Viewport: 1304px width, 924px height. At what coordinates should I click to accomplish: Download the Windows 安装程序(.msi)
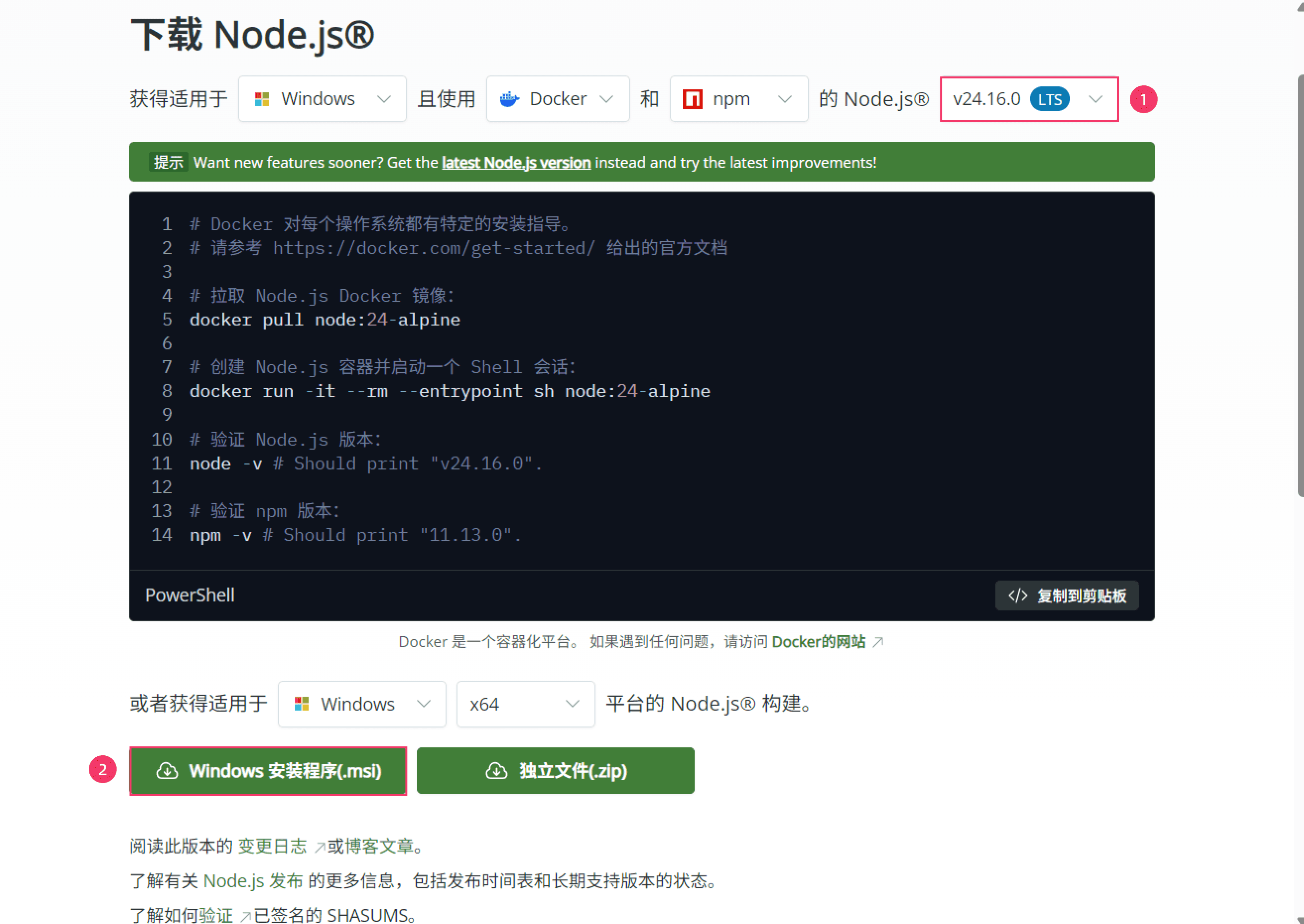[x=268, y=770]
